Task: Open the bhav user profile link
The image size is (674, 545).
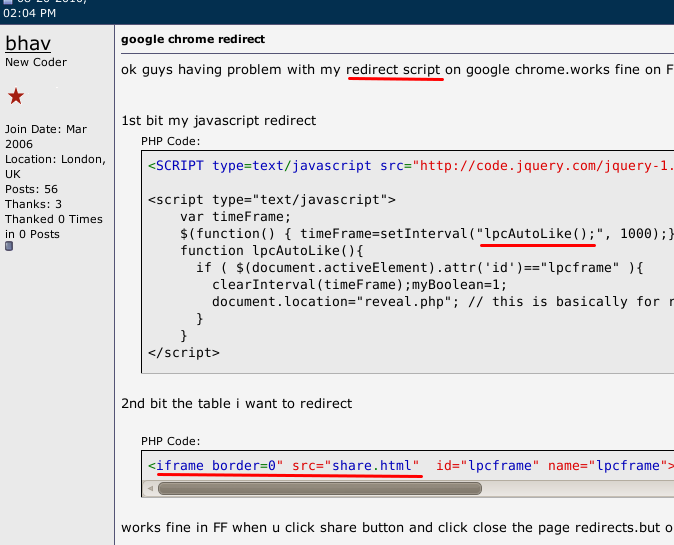Action: 28,43
